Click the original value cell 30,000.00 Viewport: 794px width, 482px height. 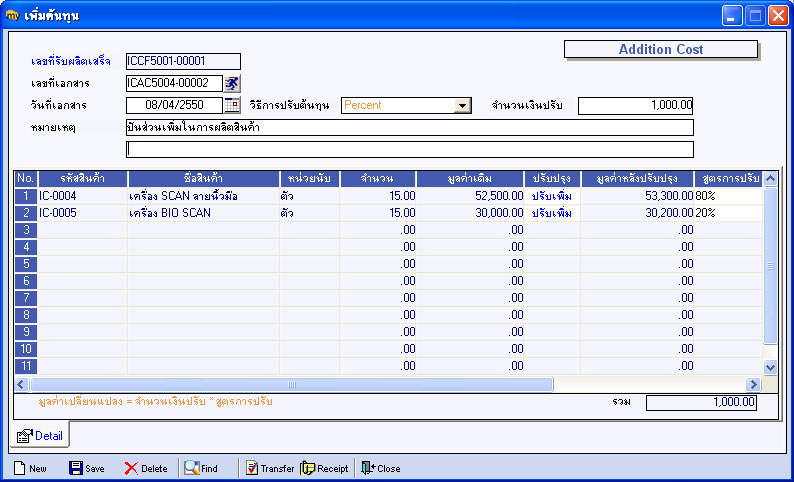470,213
